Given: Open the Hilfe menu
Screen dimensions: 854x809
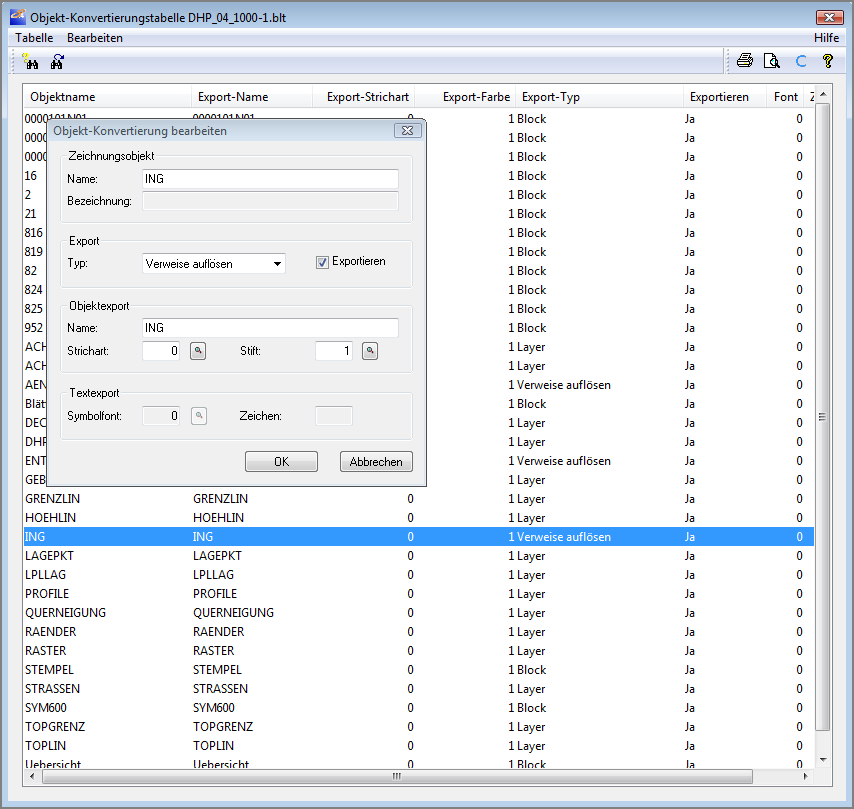Looking at the screenshot, I should click(826, 38).
